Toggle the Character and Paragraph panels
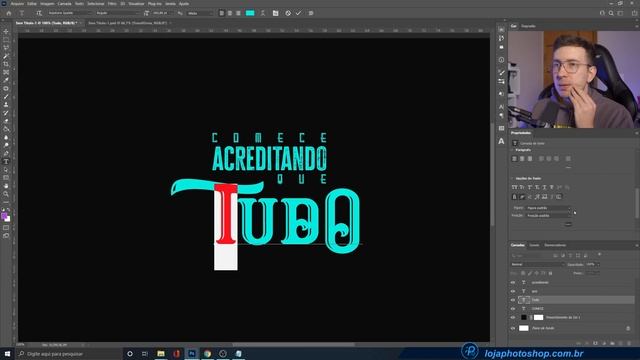Screen dimensions: 640x360 [276, 13]
